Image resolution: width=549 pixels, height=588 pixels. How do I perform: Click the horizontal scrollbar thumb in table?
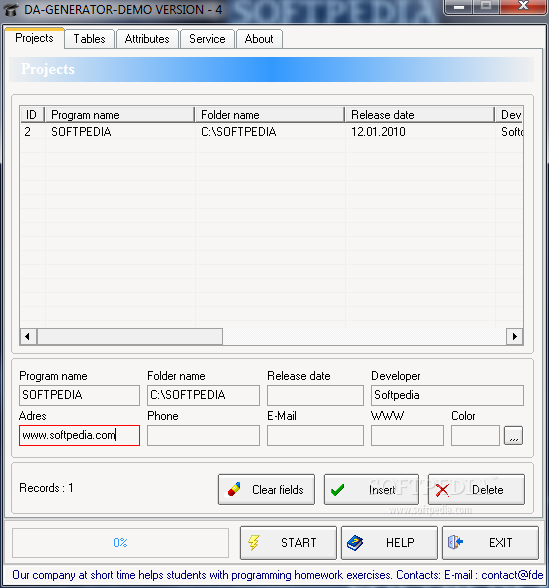(x=130, y=336)
